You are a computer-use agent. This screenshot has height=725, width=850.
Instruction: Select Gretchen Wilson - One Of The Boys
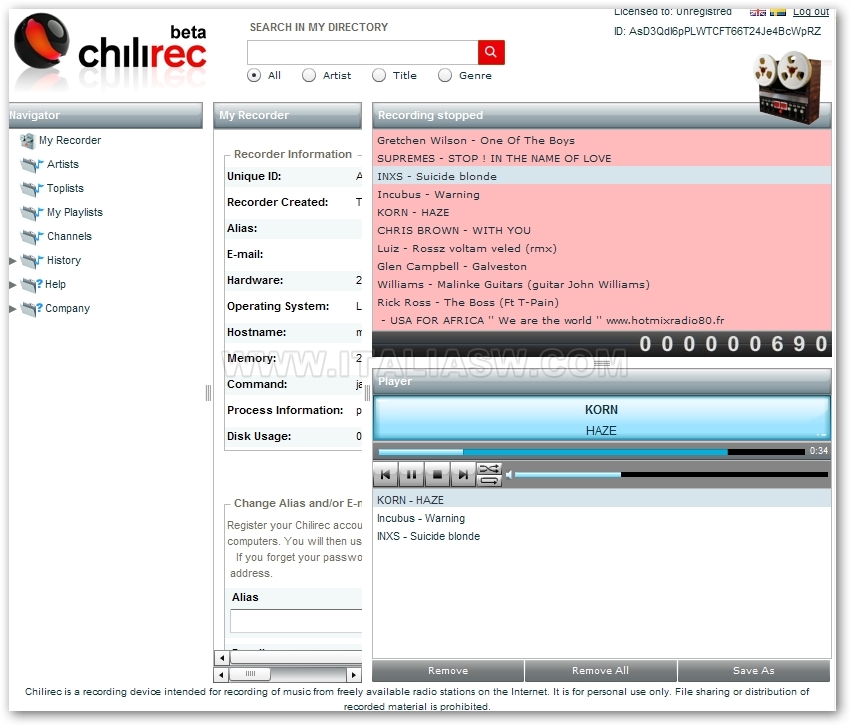tap(602, 140)
